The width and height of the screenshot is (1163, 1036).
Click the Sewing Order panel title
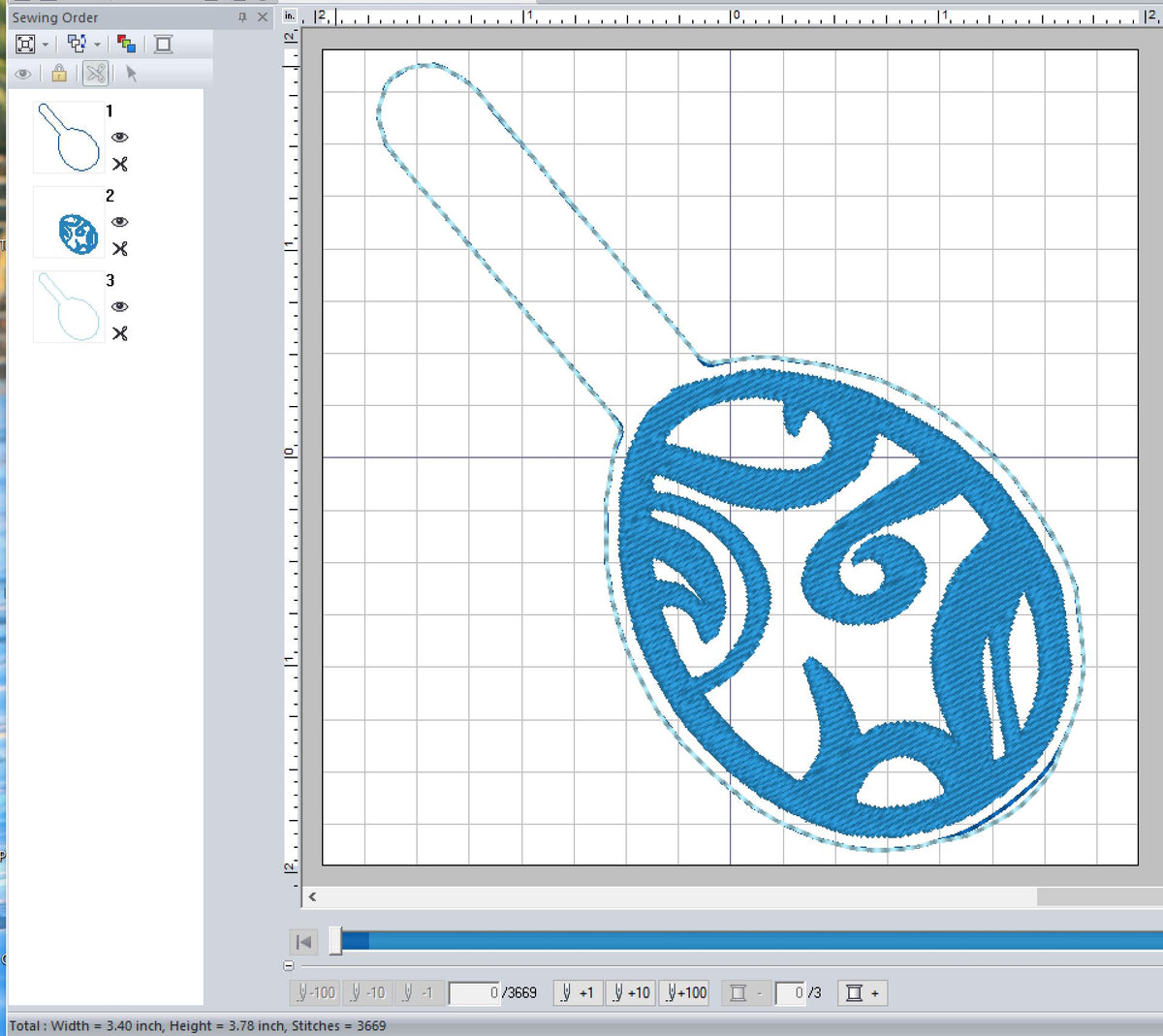[55, 17]
